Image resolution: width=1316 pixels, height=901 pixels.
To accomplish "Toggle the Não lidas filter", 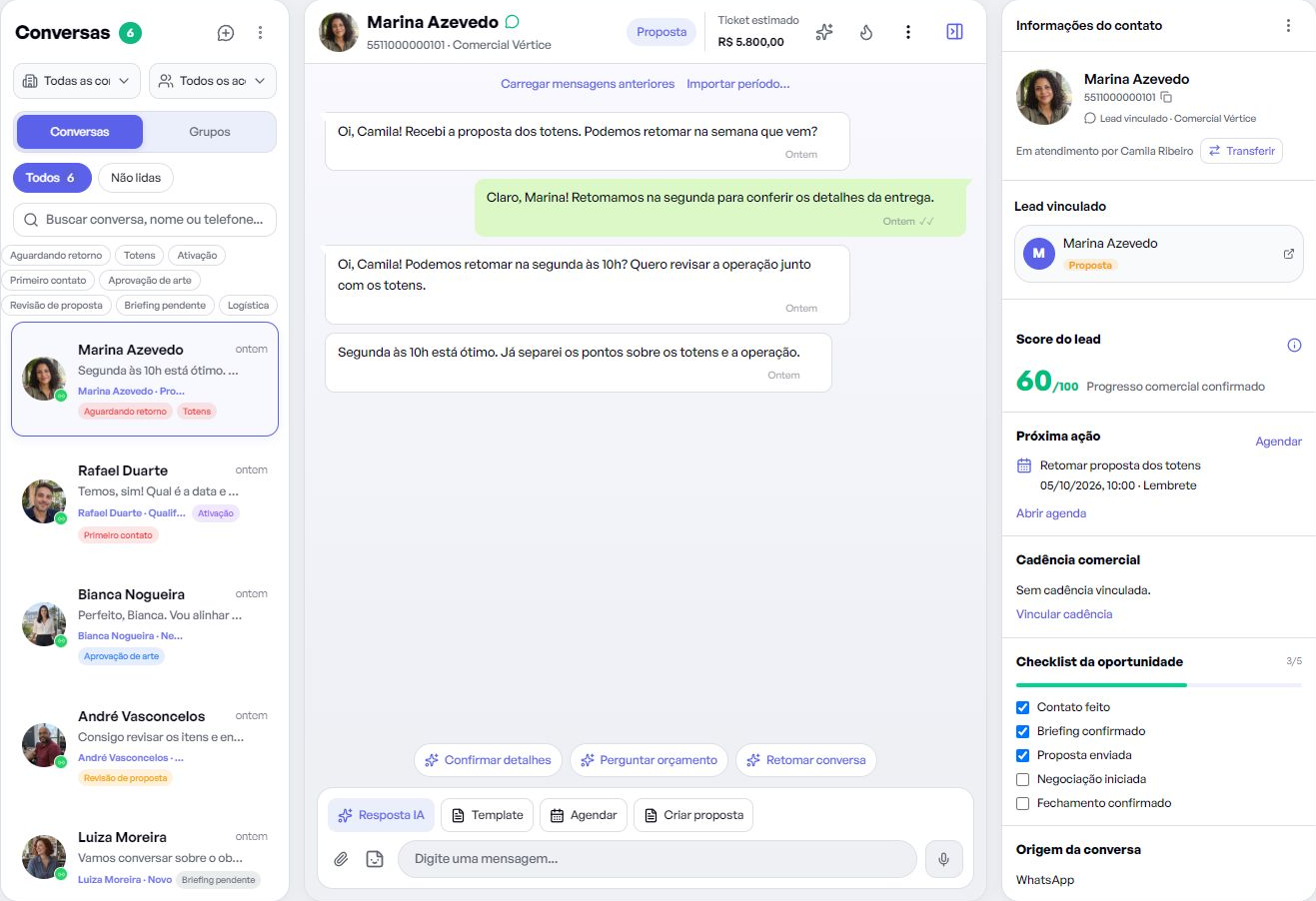I will [x=136, y=178].
